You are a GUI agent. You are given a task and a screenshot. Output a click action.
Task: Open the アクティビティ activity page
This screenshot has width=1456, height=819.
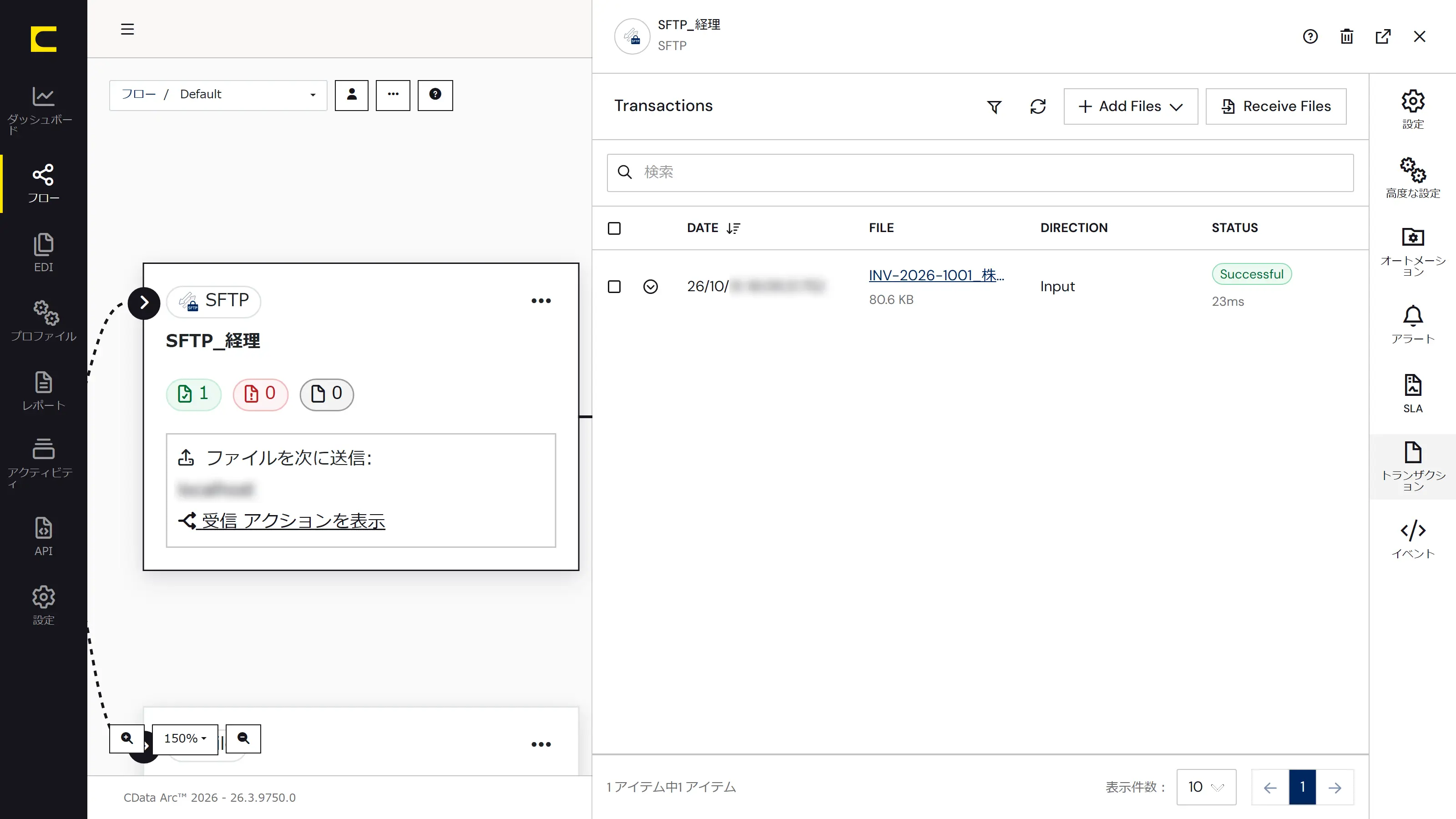tap(43, 464)
